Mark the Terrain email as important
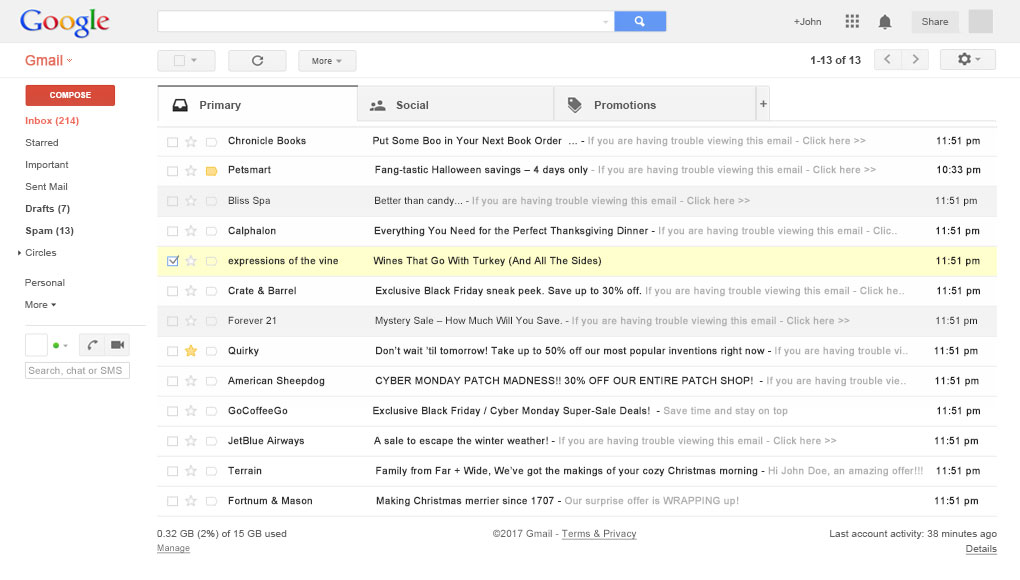Viewport: 1020px width, 580px height. point(211,471)
